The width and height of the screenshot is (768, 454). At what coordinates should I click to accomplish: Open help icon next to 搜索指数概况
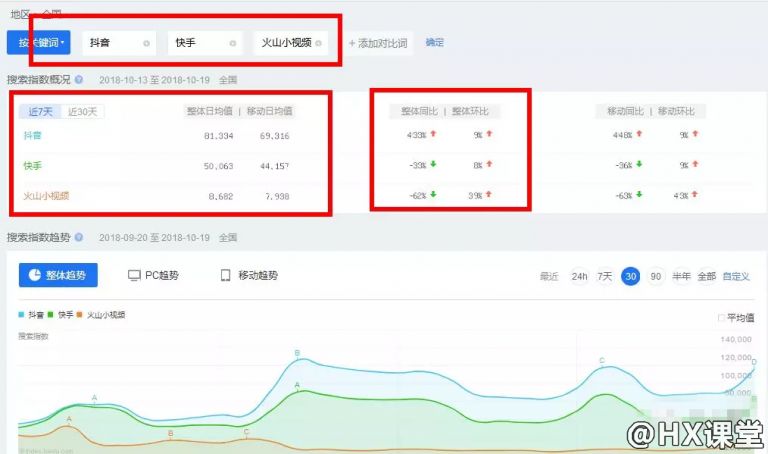pyautogui.click(x=78, y=79)
